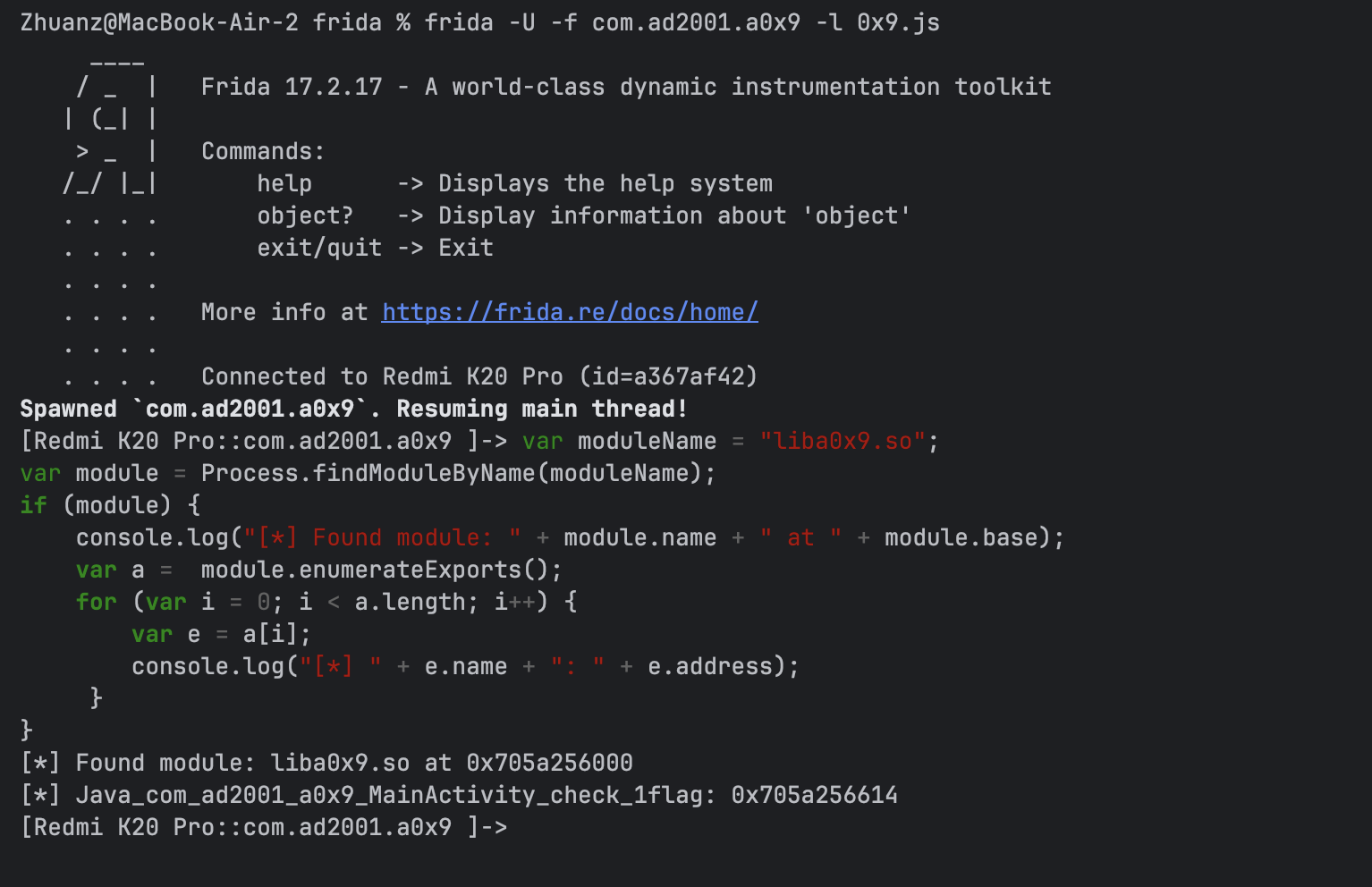Screen dimensions: 1372x887
Task: Click the 'help' command entry
Action: (284, 183)
